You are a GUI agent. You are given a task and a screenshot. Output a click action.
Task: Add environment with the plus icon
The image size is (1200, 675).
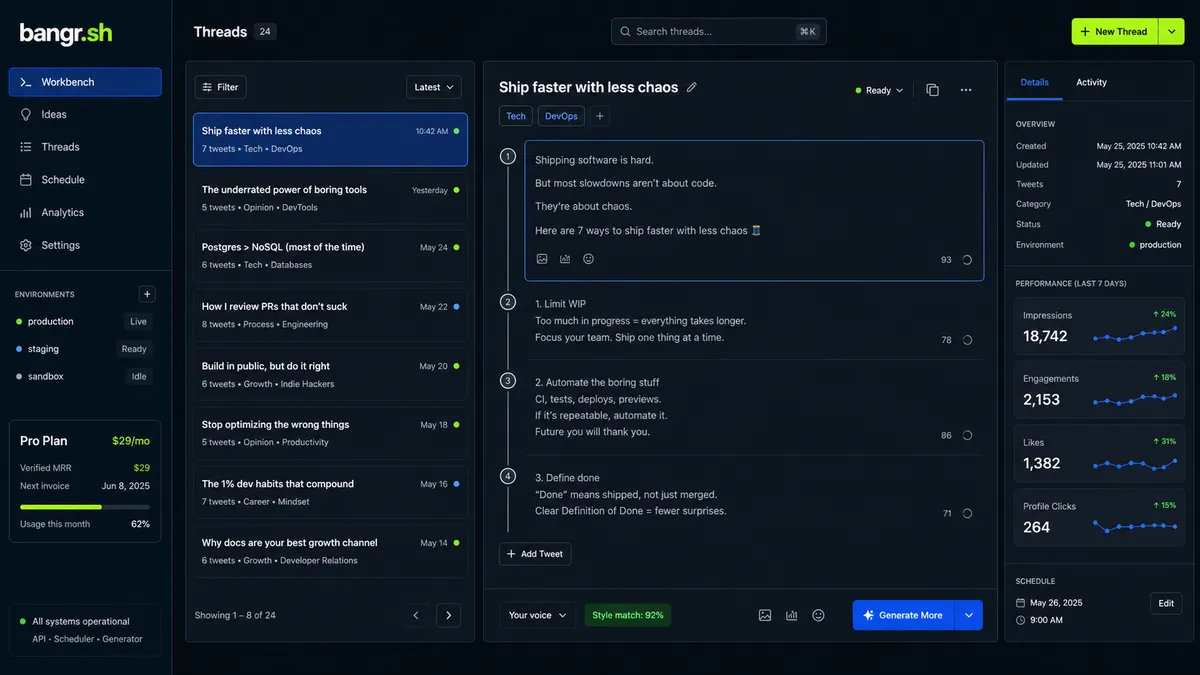pyautogui.click(x=147, y=294)
